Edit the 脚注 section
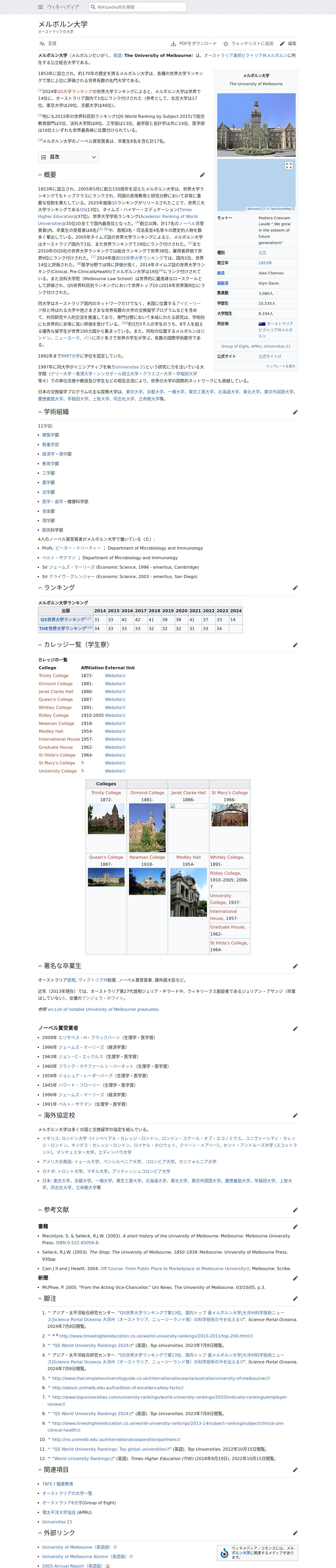The width and height of the screenshot is (336, 1568). (x=295, y=1299)
